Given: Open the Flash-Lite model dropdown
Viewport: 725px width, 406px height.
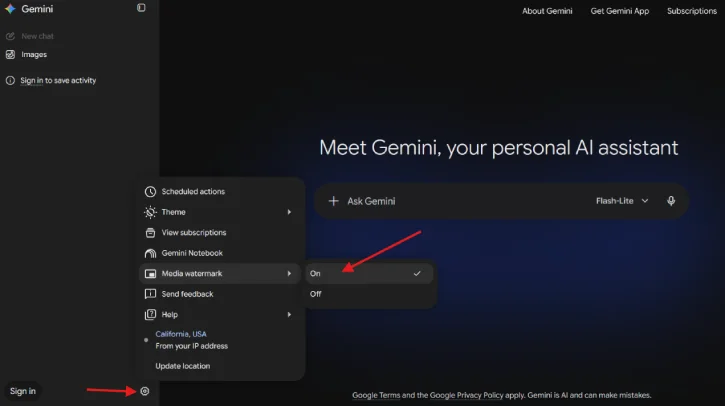Looking at the screenshot, I should click(x=622, y=201).
